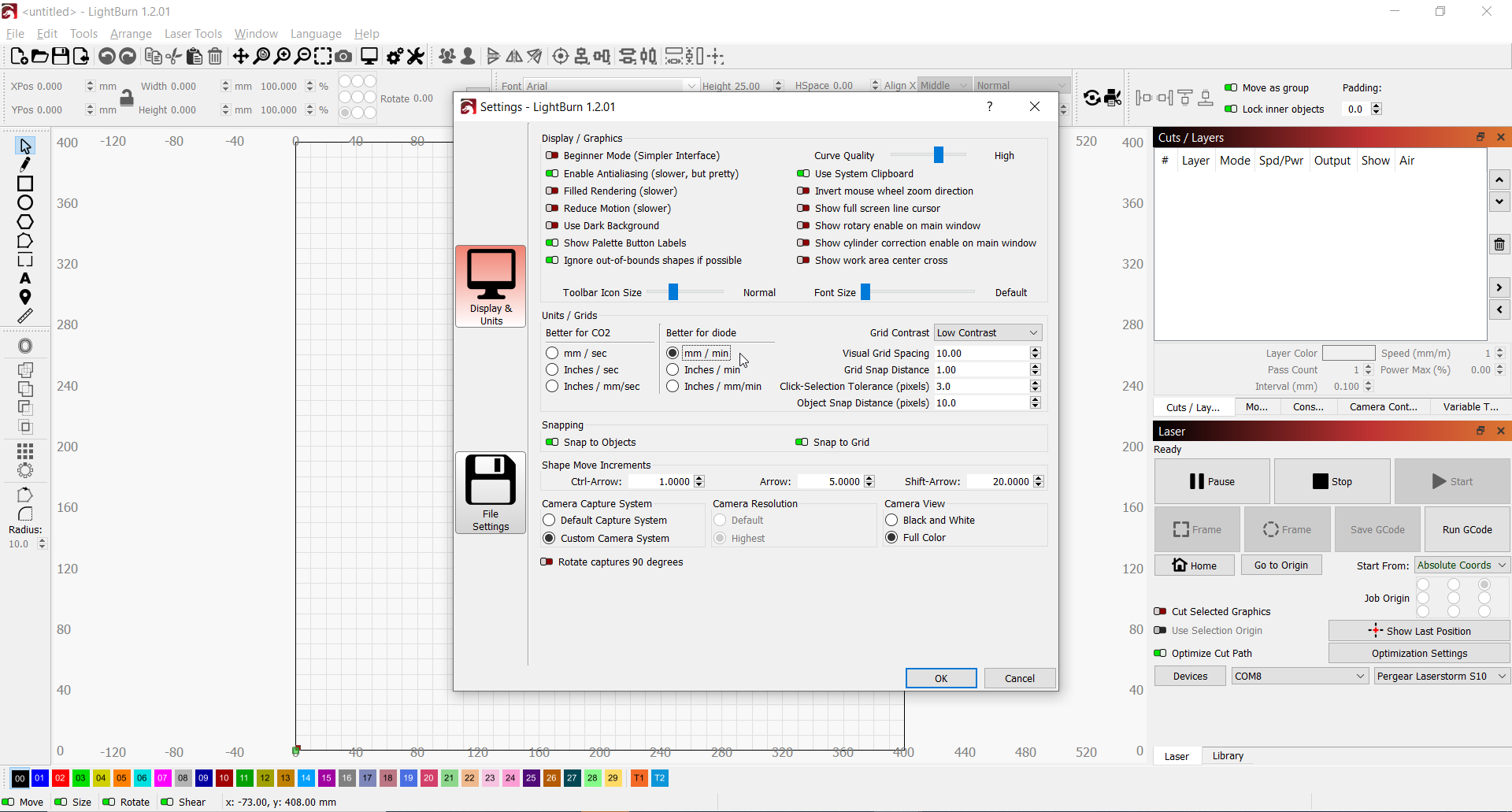Click the Preview monitor icon in the toolbar
The image size is (1512, 812).
(369, 56)
